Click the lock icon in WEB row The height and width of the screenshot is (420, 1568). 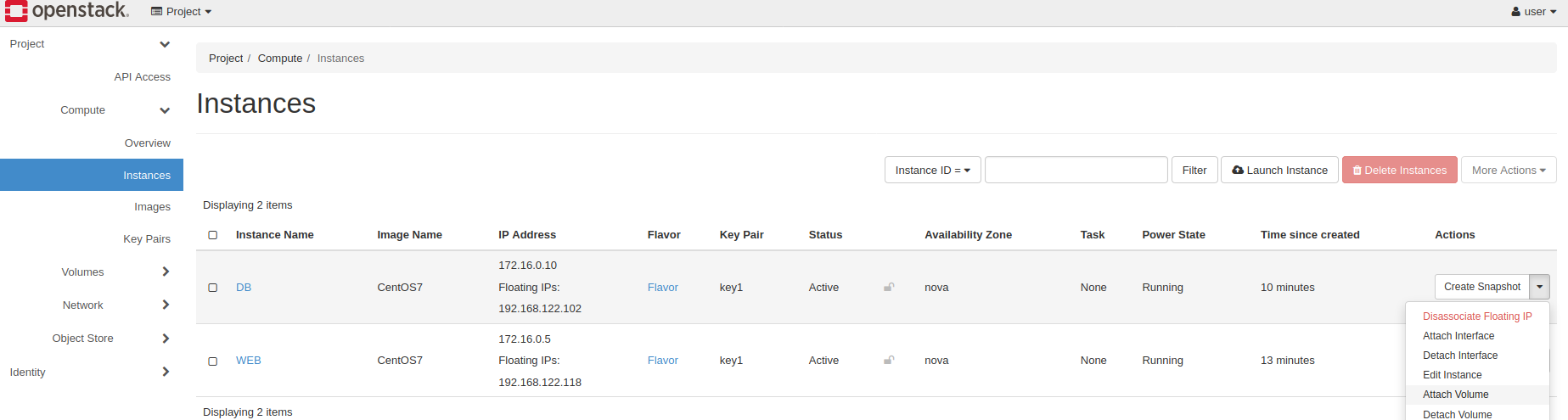point(889,360)
